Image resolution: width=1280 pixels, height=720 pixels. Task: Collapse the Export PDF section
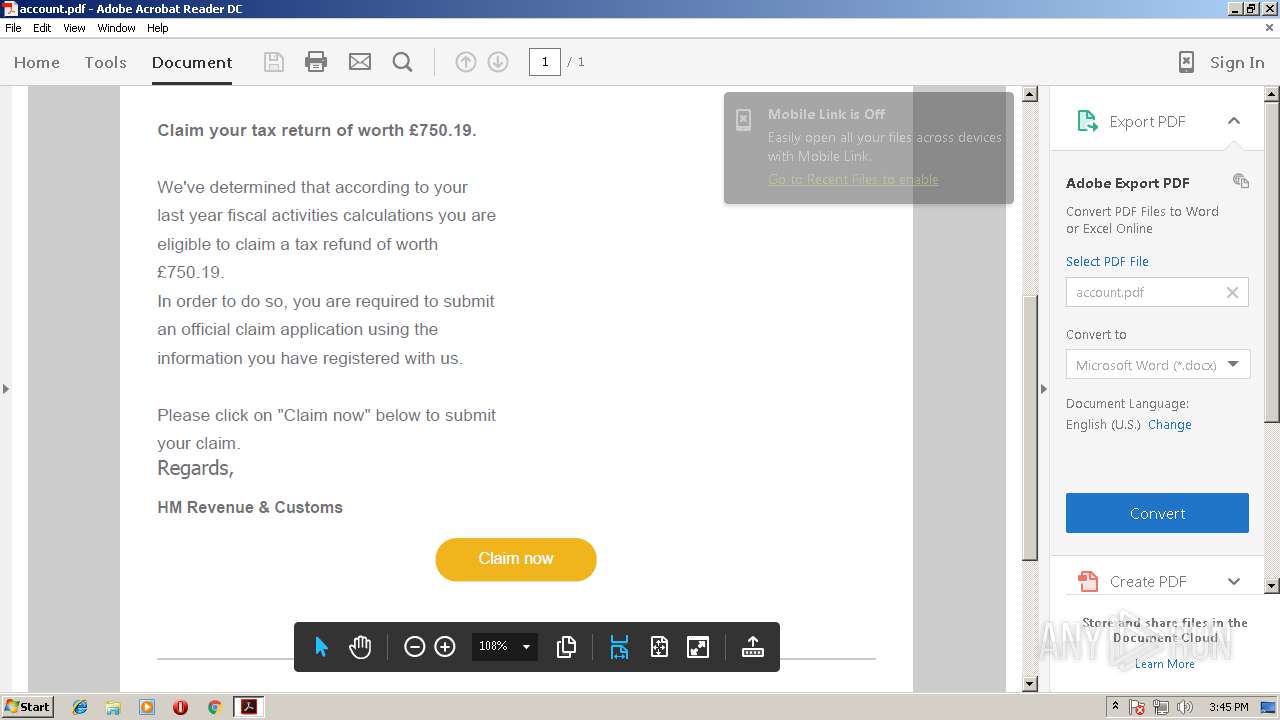coord(1233,121)
